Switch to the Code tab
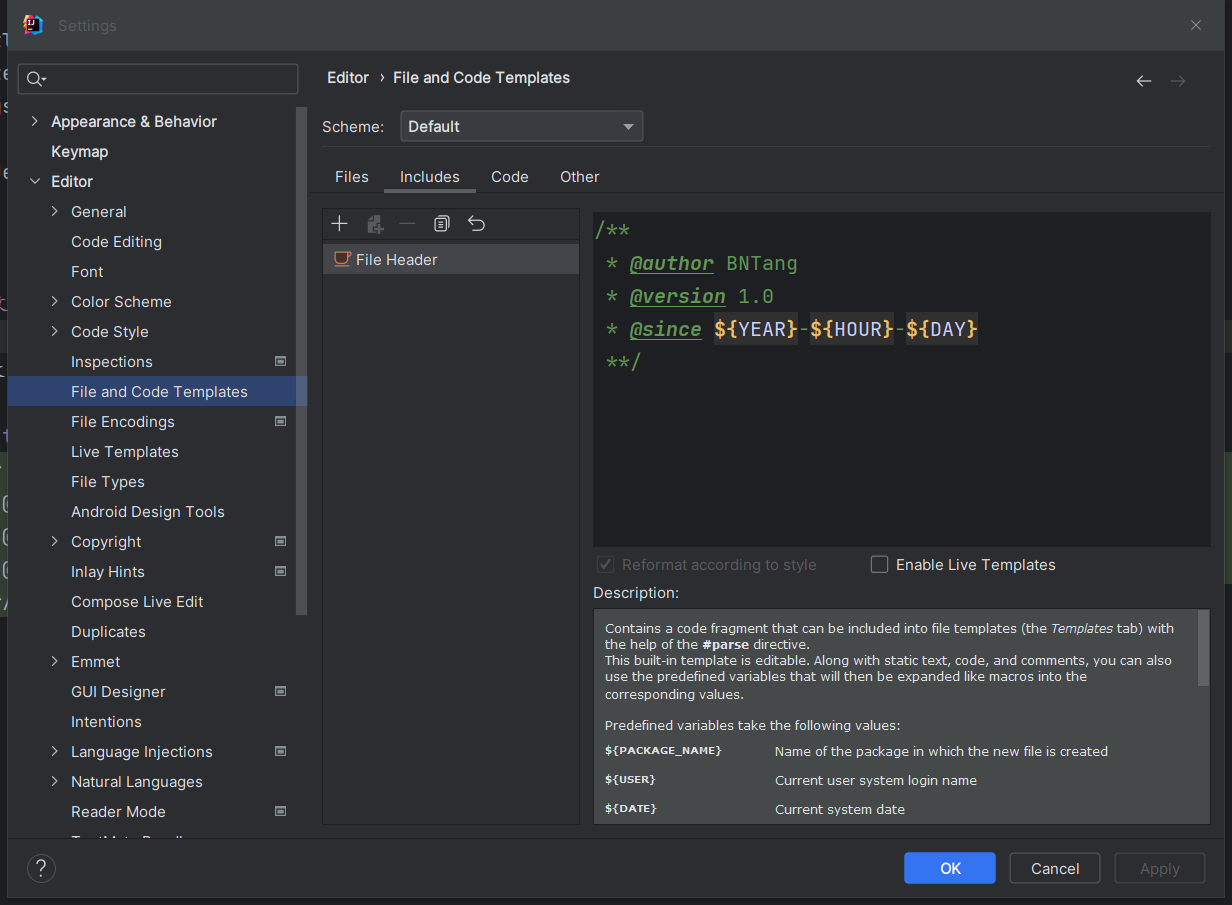 click(509, 176)
